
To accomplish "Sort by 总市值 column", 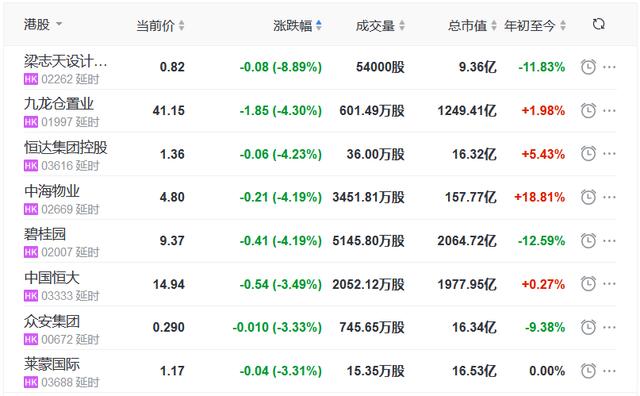I will pos(472,26).
